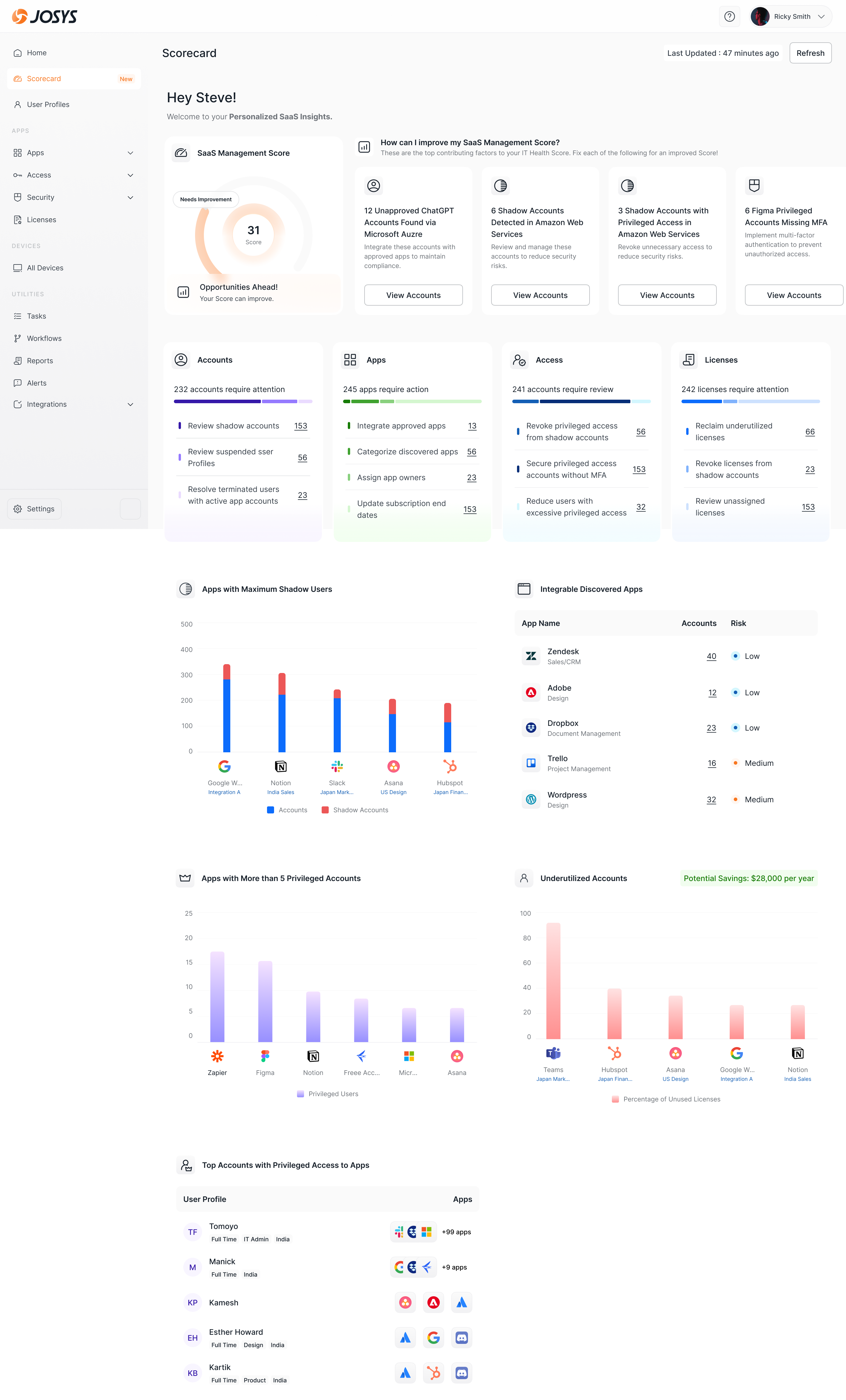The image size is (846, 1400).
Task: Open the 153 review shadow accounts count
Action: point(300,426)
